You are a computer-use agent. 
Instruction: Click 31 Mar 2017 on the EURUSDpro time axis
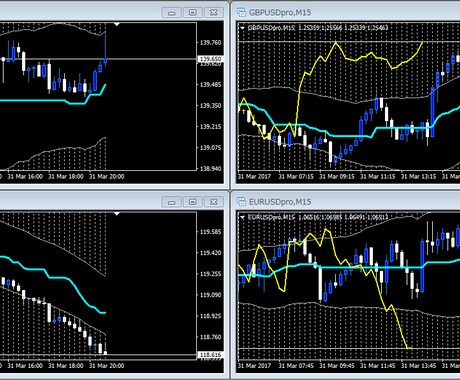pyautogui.click(x=254, y=366)
